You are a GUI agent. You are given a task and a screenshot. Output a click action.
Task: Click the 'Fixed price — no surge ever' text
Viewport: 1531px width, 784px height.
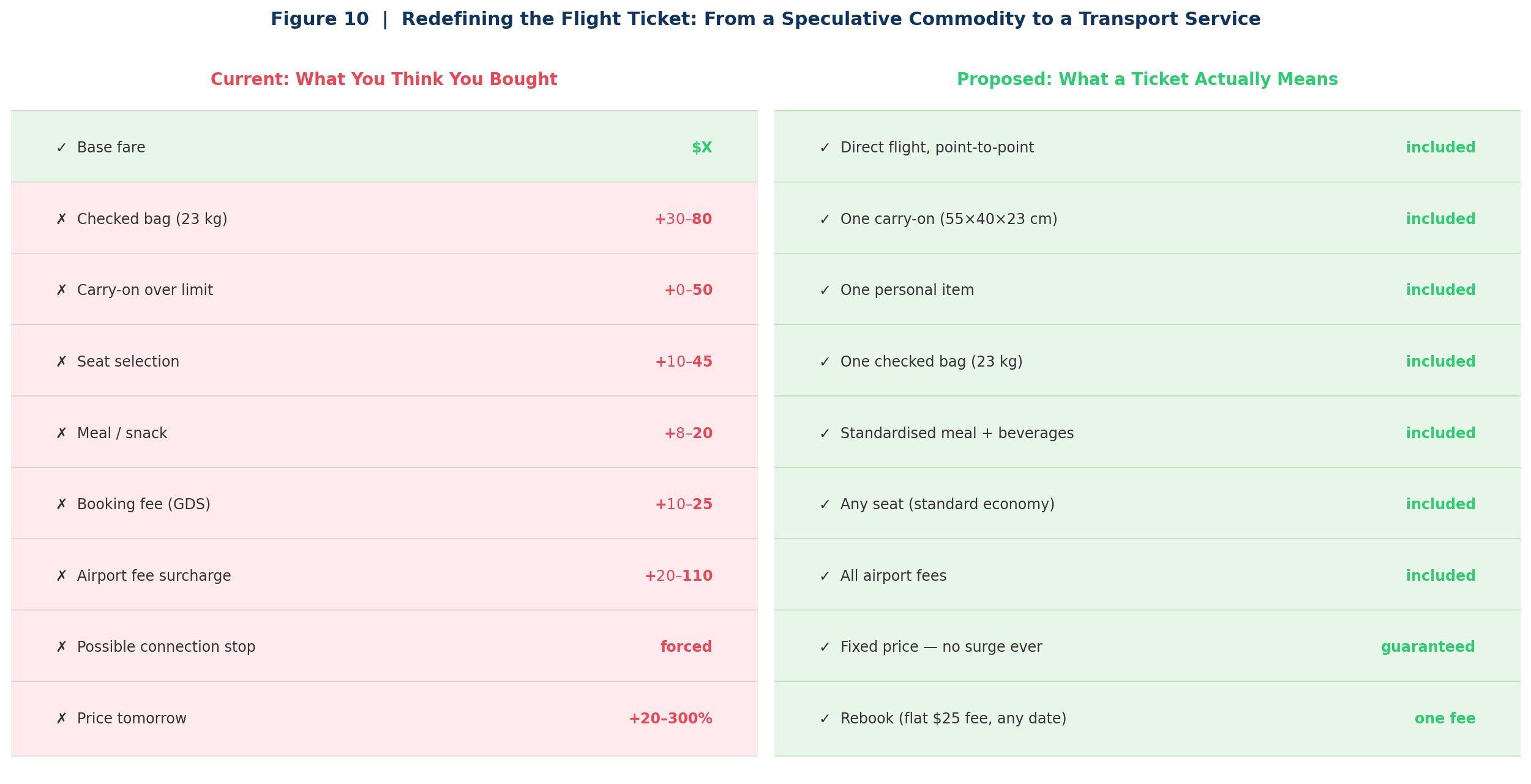click(x=941, y=648)
